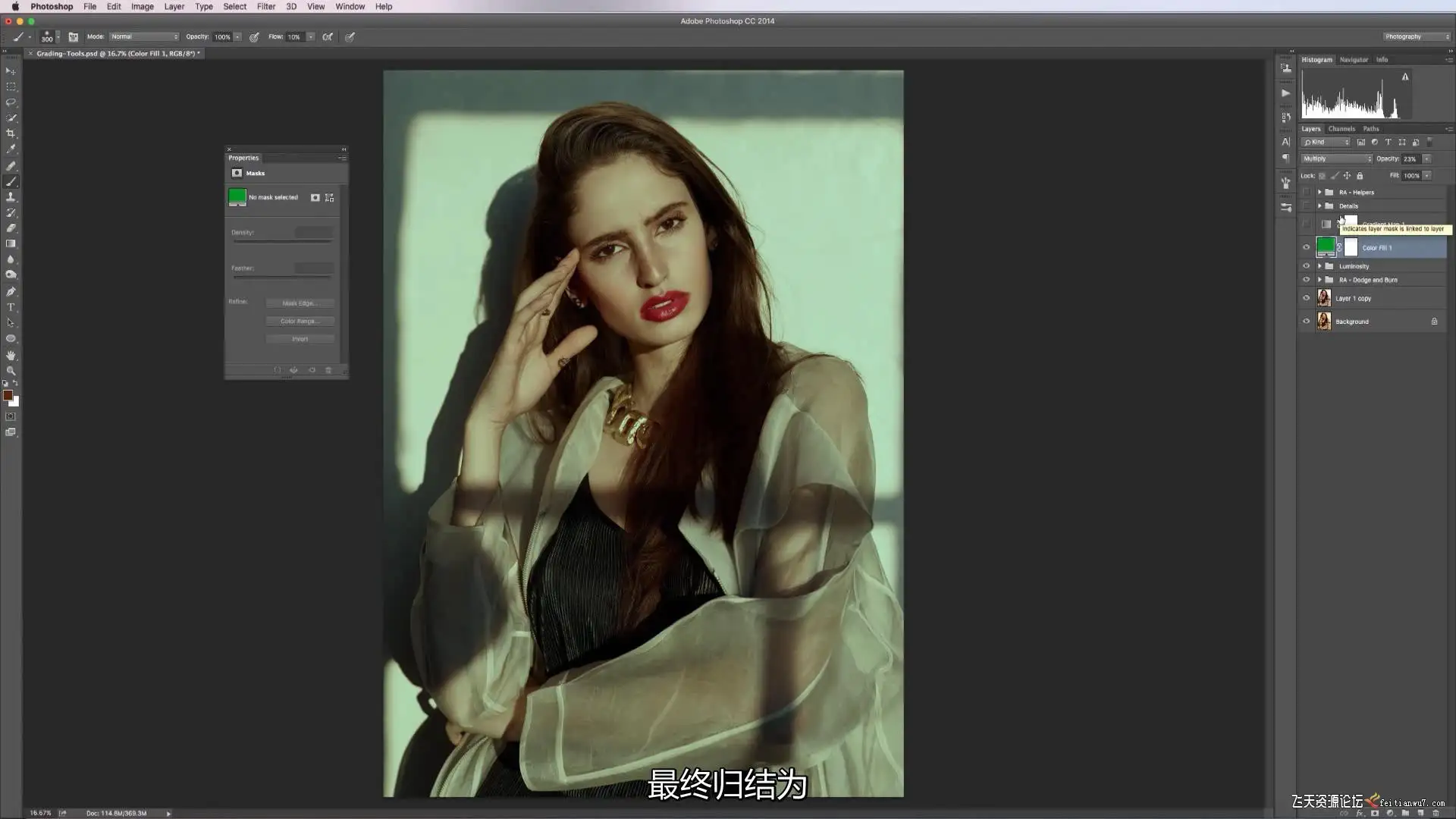Screen dimensions: 1456x819
Task: Select the Pen tool
Action: click(11, 291)
